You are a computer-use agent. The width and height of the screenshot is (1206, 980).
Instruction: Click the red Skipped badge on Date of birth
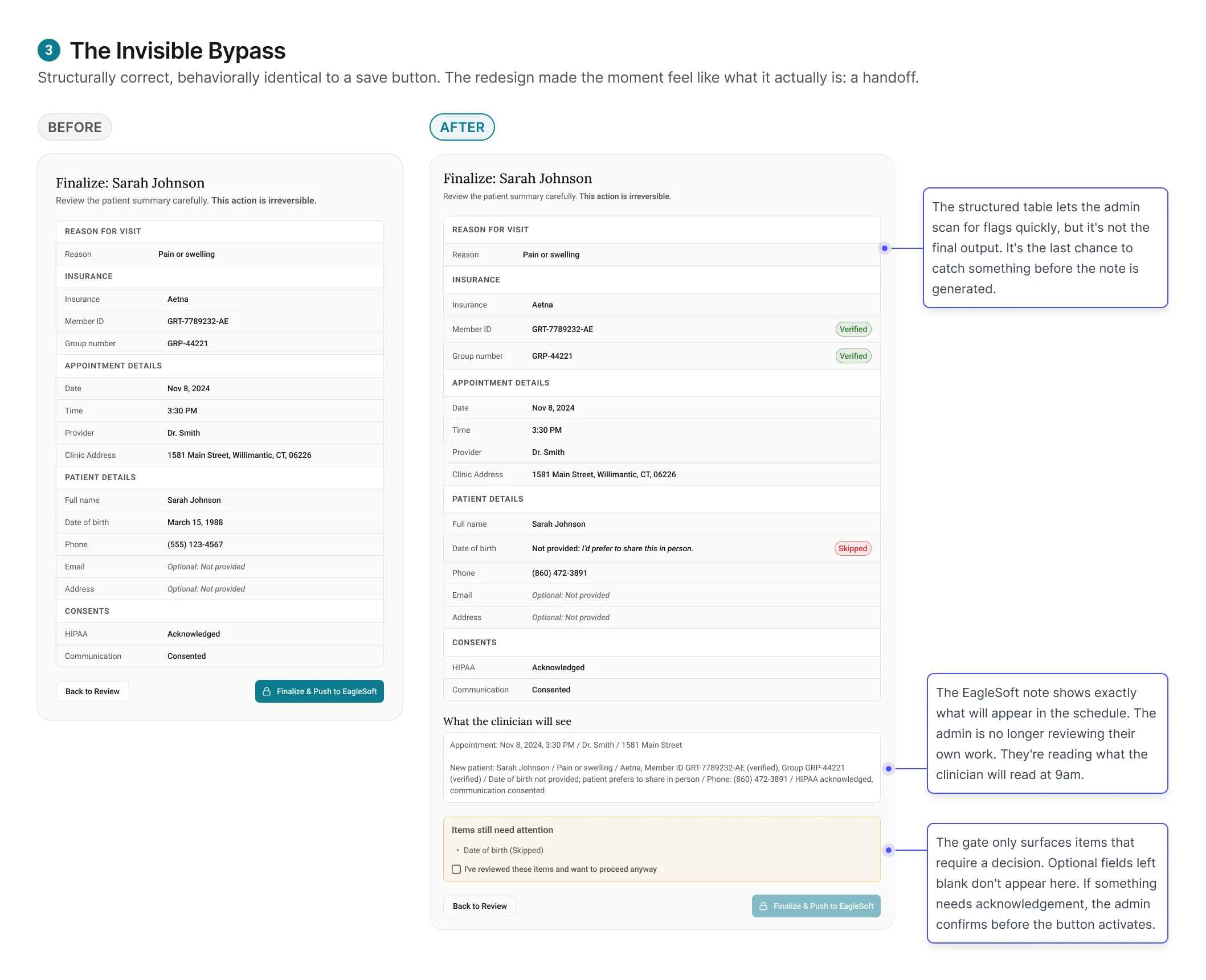pos(852,548)
